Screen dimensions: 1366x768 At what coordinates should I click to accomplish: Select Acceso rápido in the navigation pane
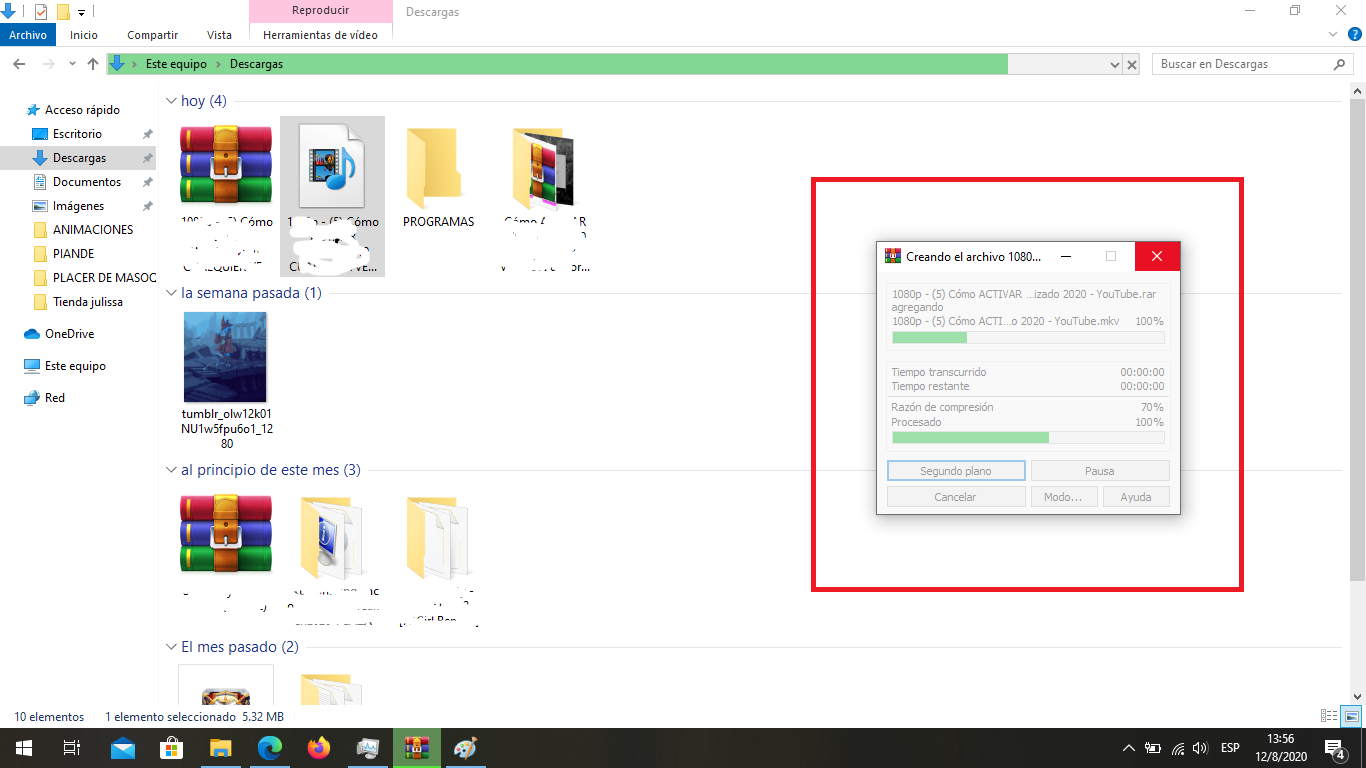pos(82,110)
